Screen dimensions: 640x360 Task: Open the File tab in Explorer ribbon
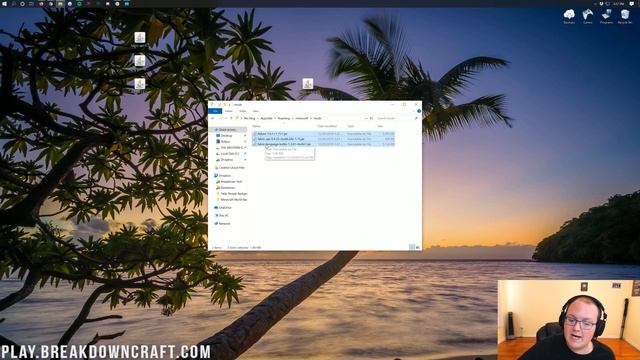(x=215, y=111)
